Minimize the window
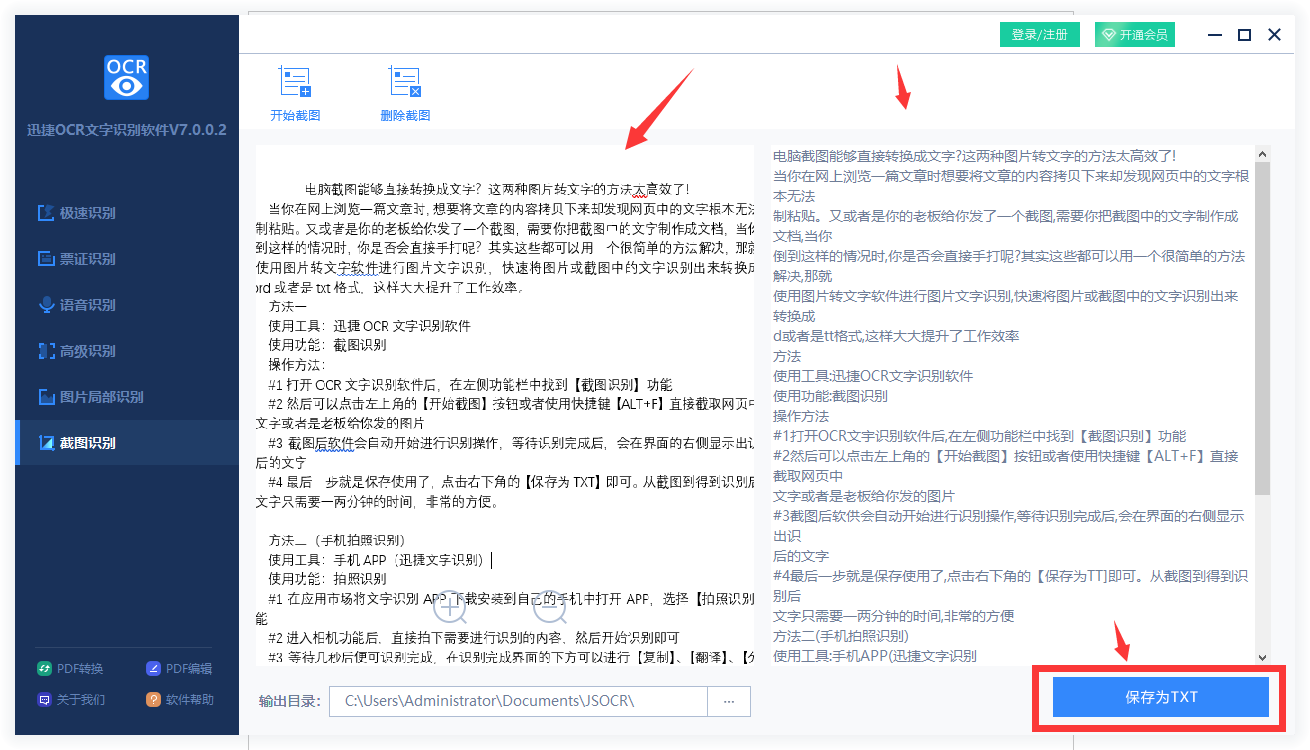Image resolution: width=1310 pixels, height=750 pixels. tap(1214, 35)
